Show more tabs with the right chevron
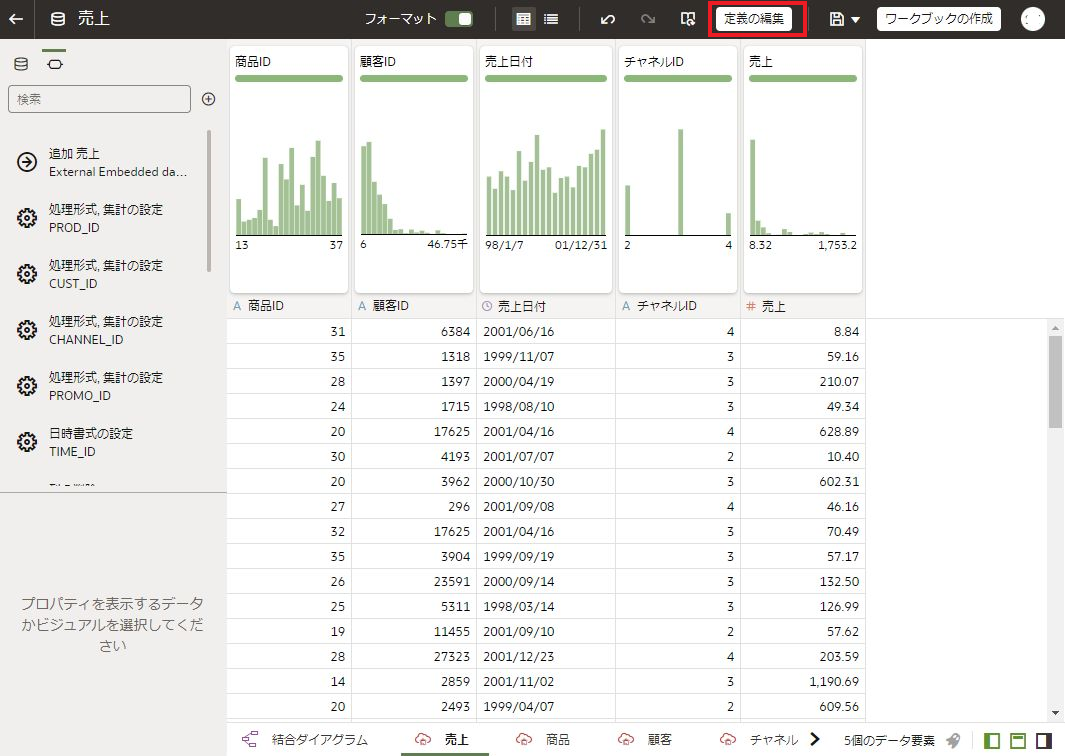The width and height of the screenshot is (1065, 756). pyautogui.click(x=815, y=739)
